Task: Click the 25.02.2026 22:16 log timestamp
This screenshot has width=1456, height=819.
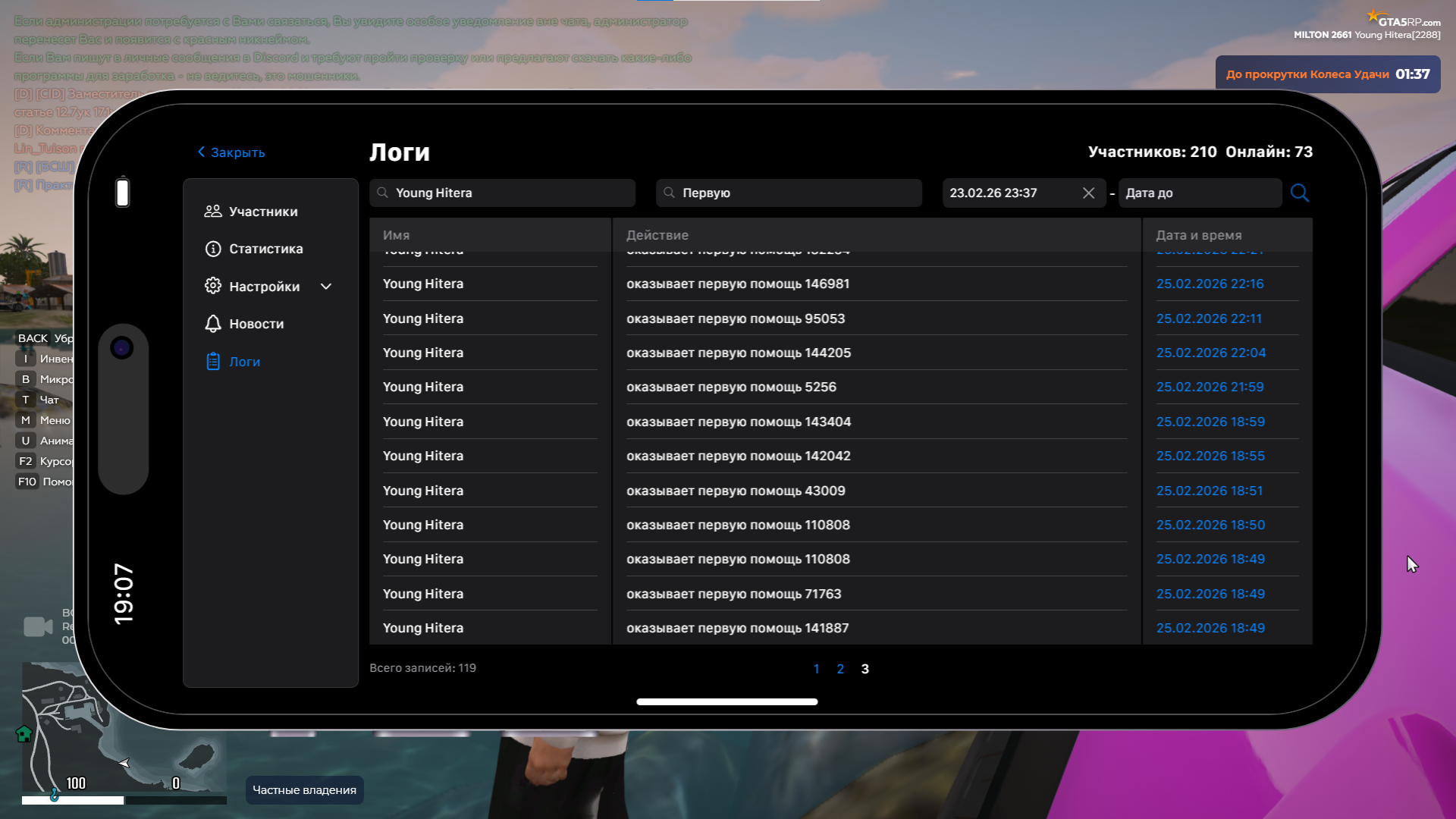Action: [1210, 284]
